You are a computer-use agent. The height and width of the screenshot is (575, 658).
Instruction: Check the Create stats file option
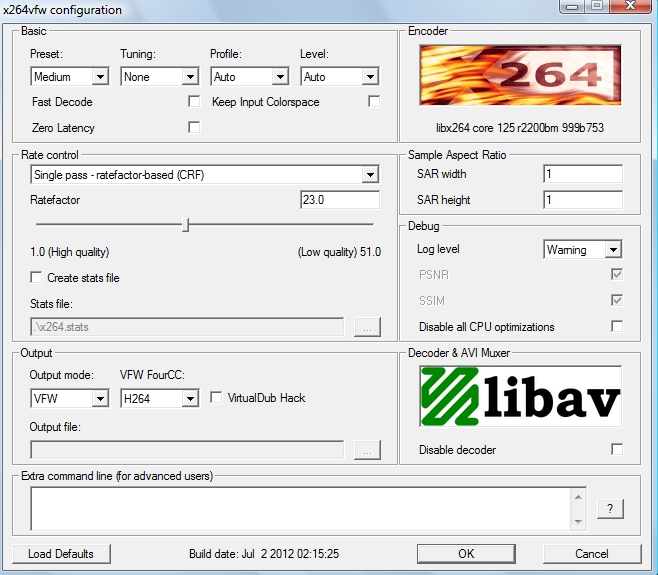(36, 277)
